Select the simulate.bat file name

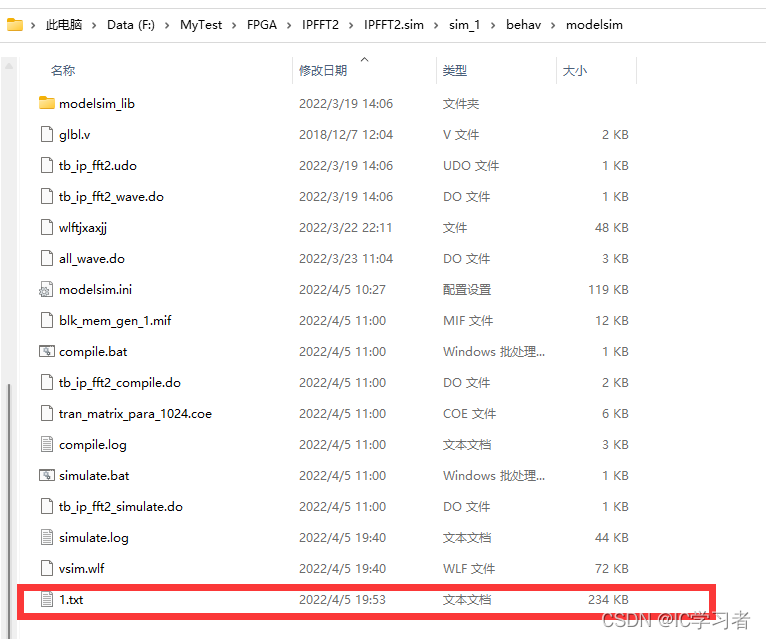(94, 475)
